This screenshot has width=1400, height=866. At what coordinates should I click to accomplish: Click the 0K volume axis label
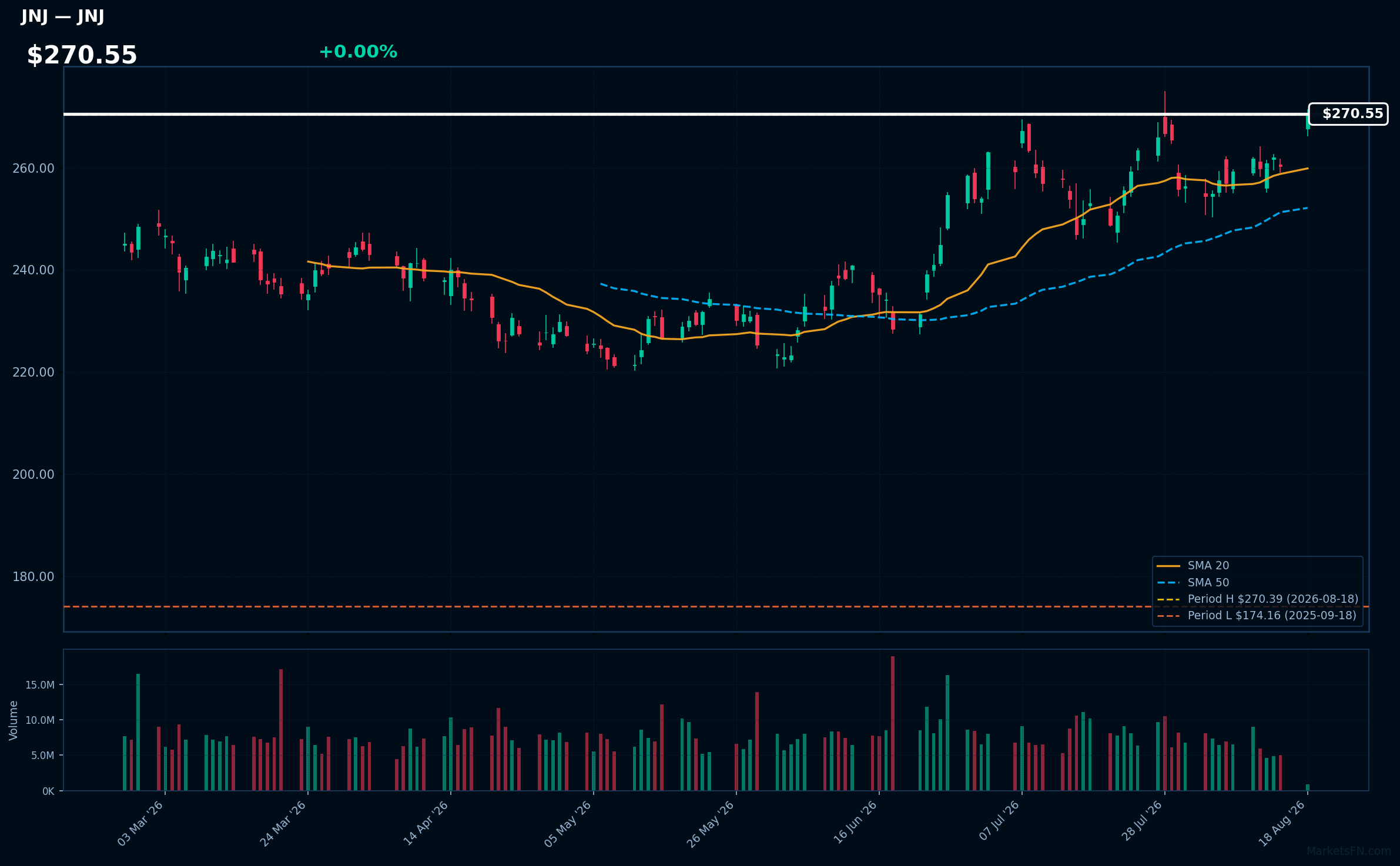(48, 791)
